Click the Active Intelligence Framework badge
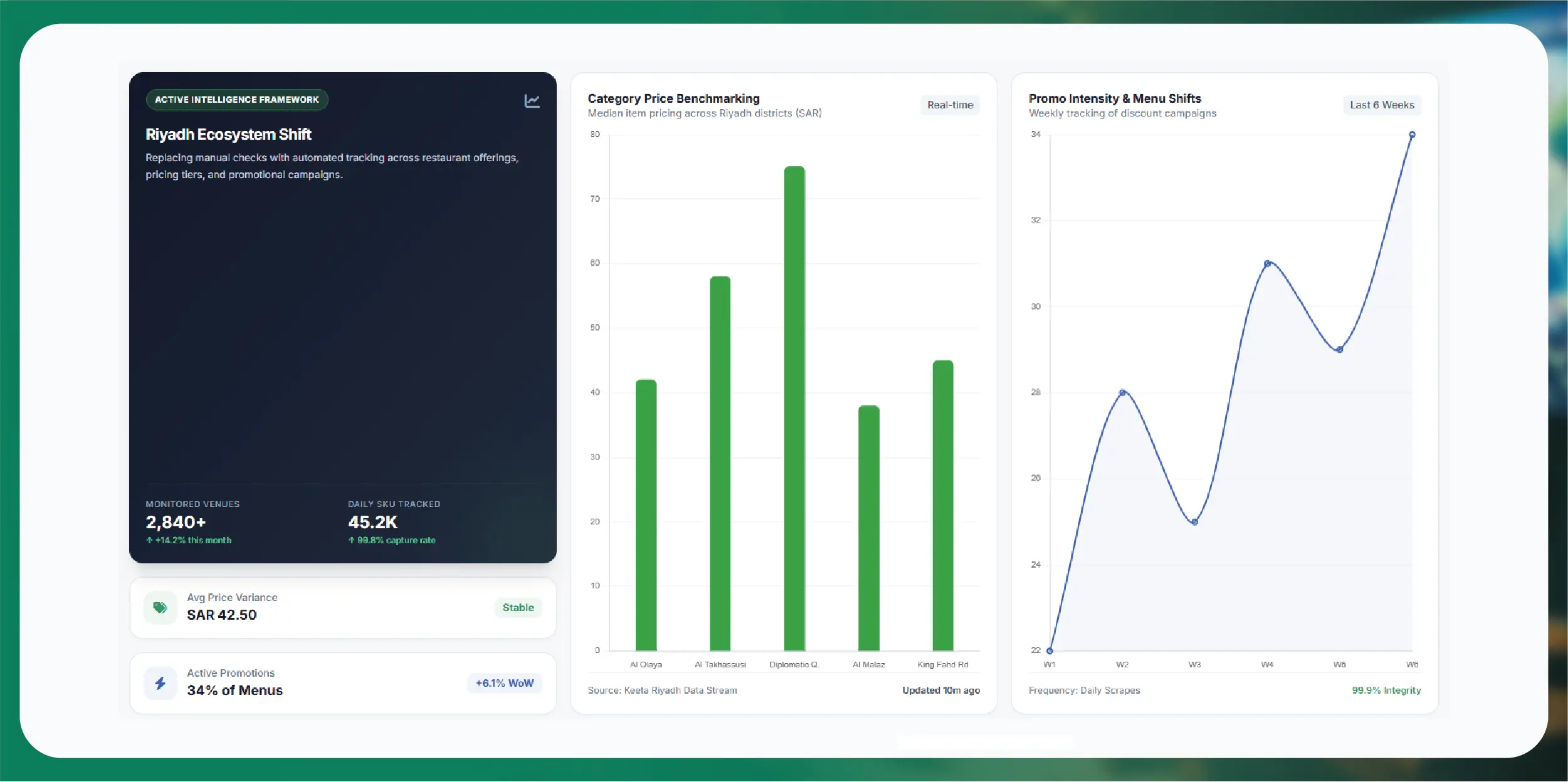The image size is (1568, 782). (237, 100)
